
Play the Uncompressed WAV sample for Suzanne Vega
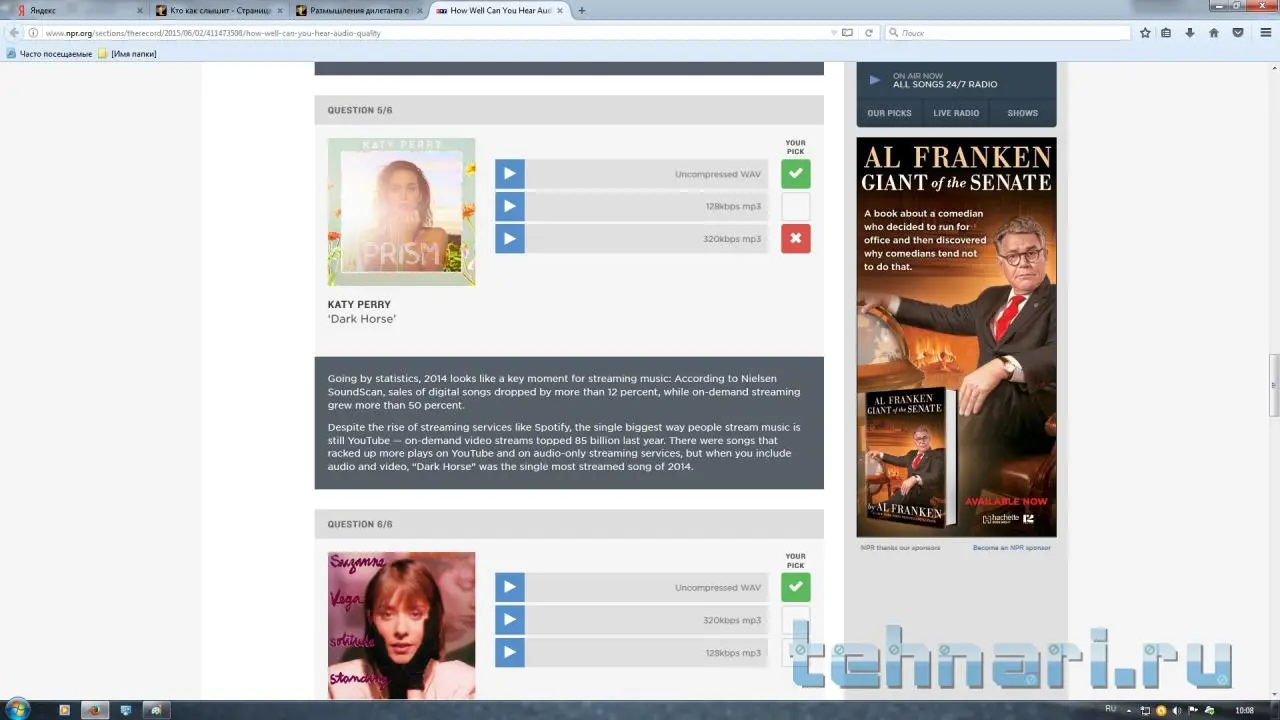click(509, 587)
